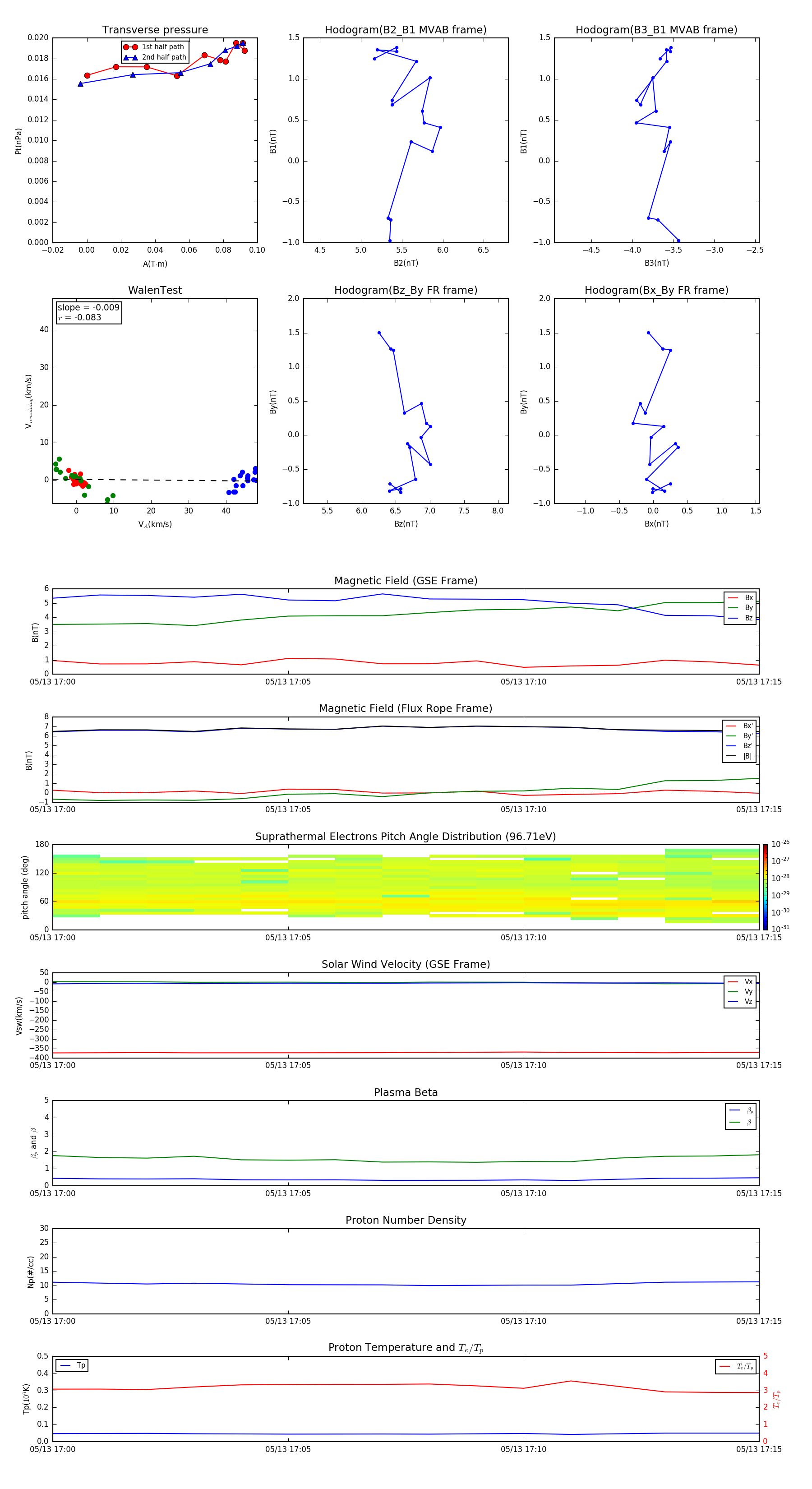This screenshot has height=1489, width=812.
Task: Click the Tp legend entry in temperature plot
Action: click(x=73, y=1365)
